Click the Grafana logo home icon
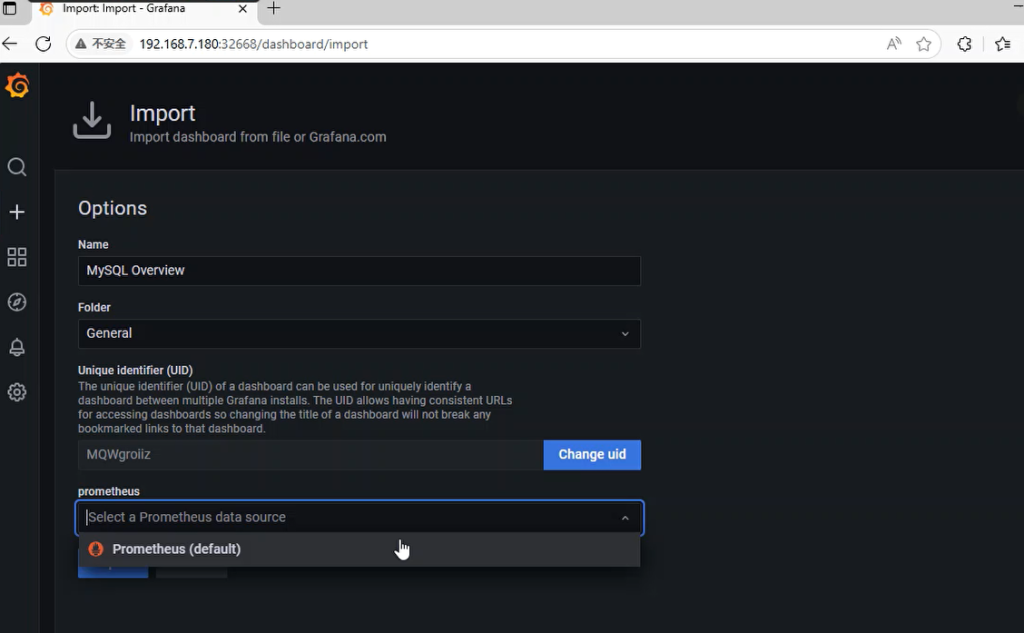This screenshot has width=1024, height=633. [x=17, y=87]
